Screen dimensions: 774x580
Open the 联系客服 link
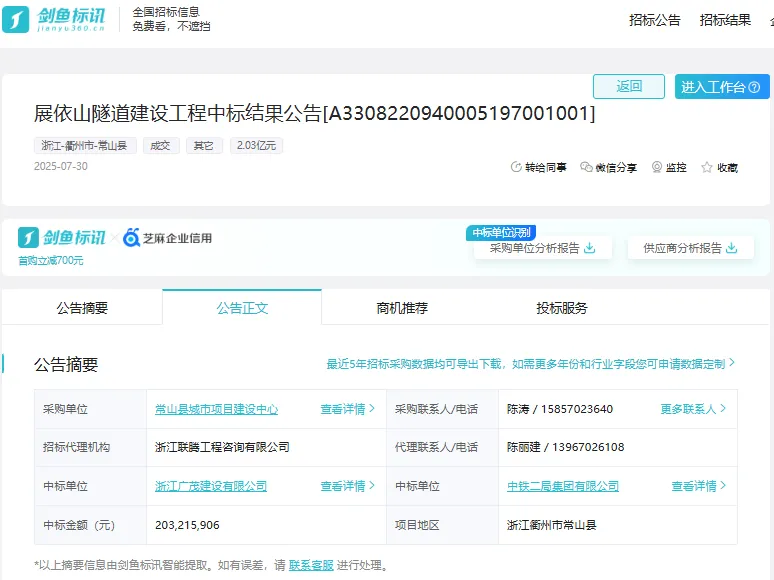pyautogui.click(x=311, y=566)
